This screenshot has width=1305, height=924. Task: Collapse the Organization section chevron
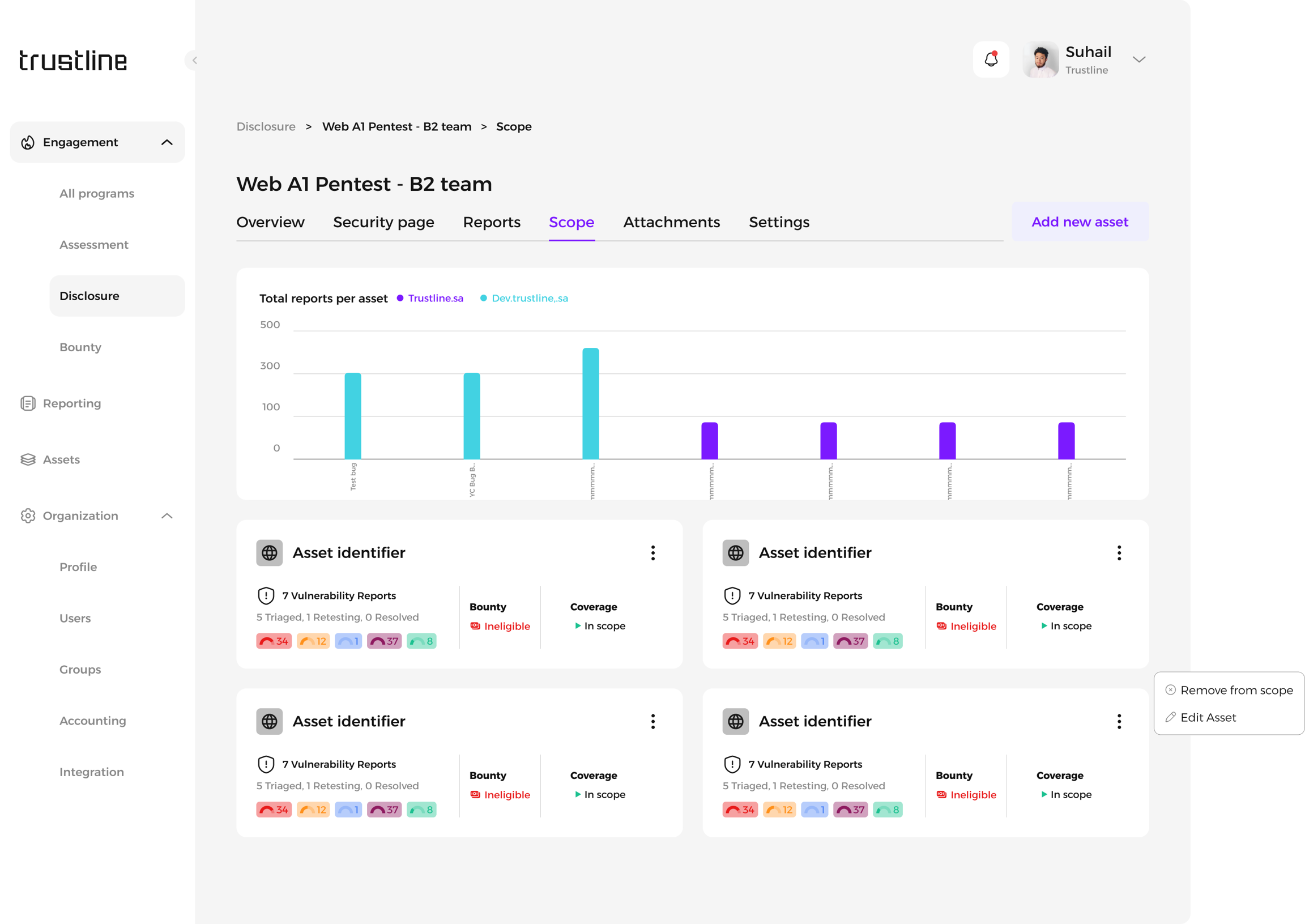click(167, 516)
